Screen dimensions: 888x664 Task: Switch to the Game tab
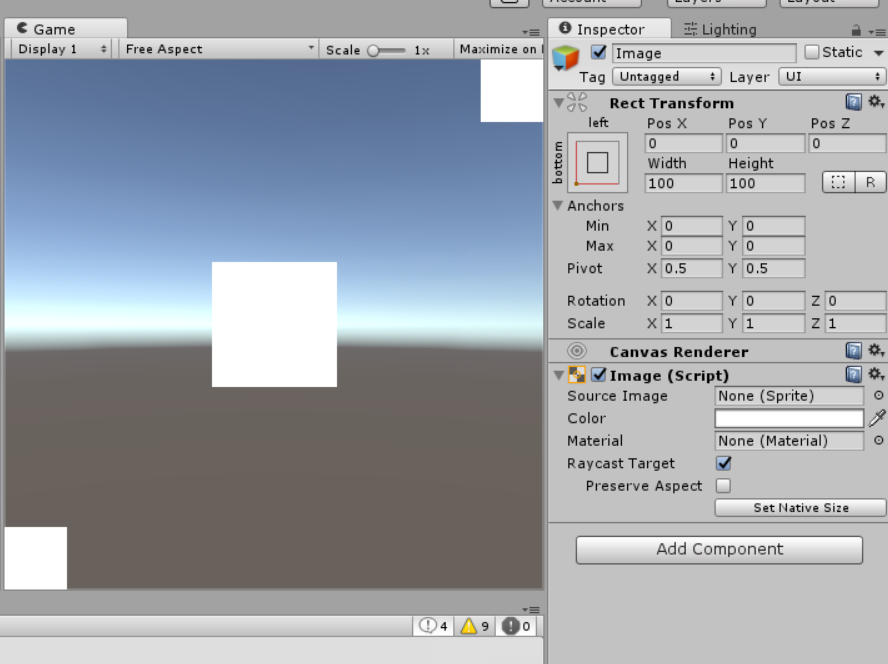(65, 28)
